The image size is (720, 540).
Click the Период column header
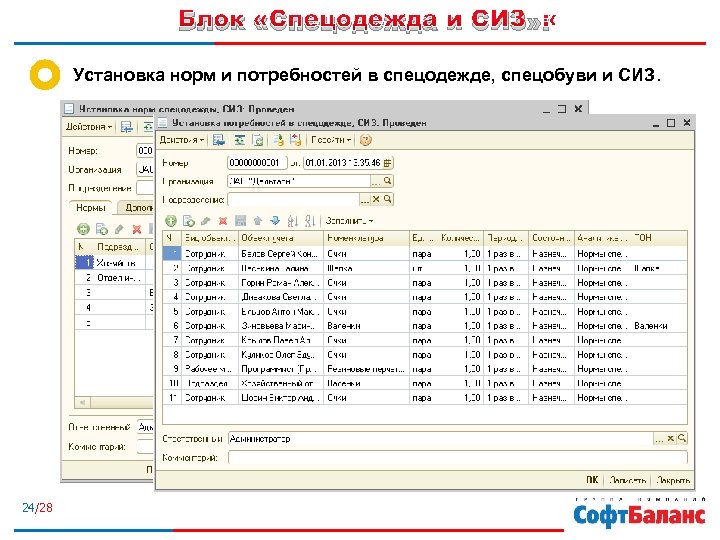point(506,238)
